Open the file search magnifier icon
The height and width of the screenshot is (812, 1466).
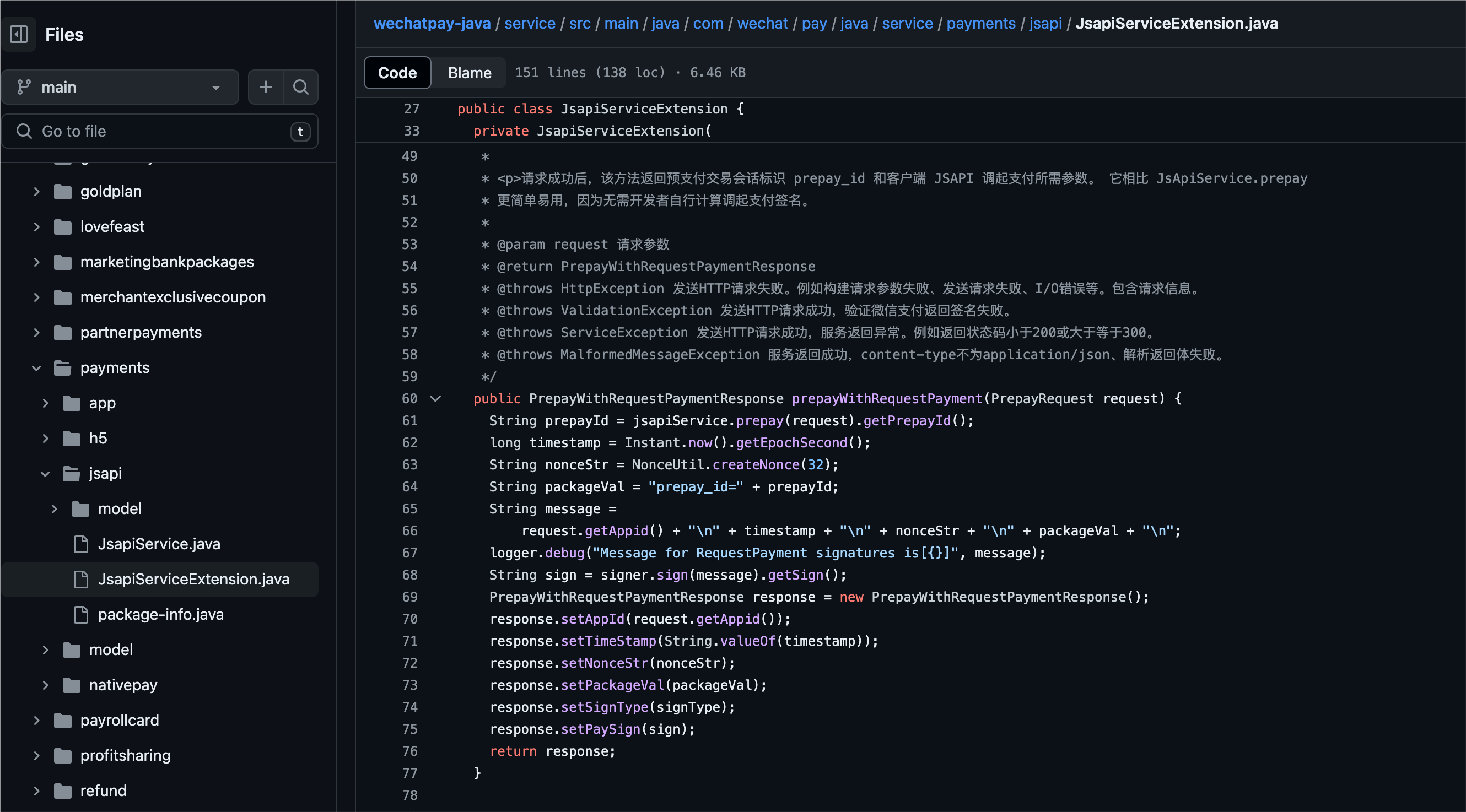tap(300, 87)
